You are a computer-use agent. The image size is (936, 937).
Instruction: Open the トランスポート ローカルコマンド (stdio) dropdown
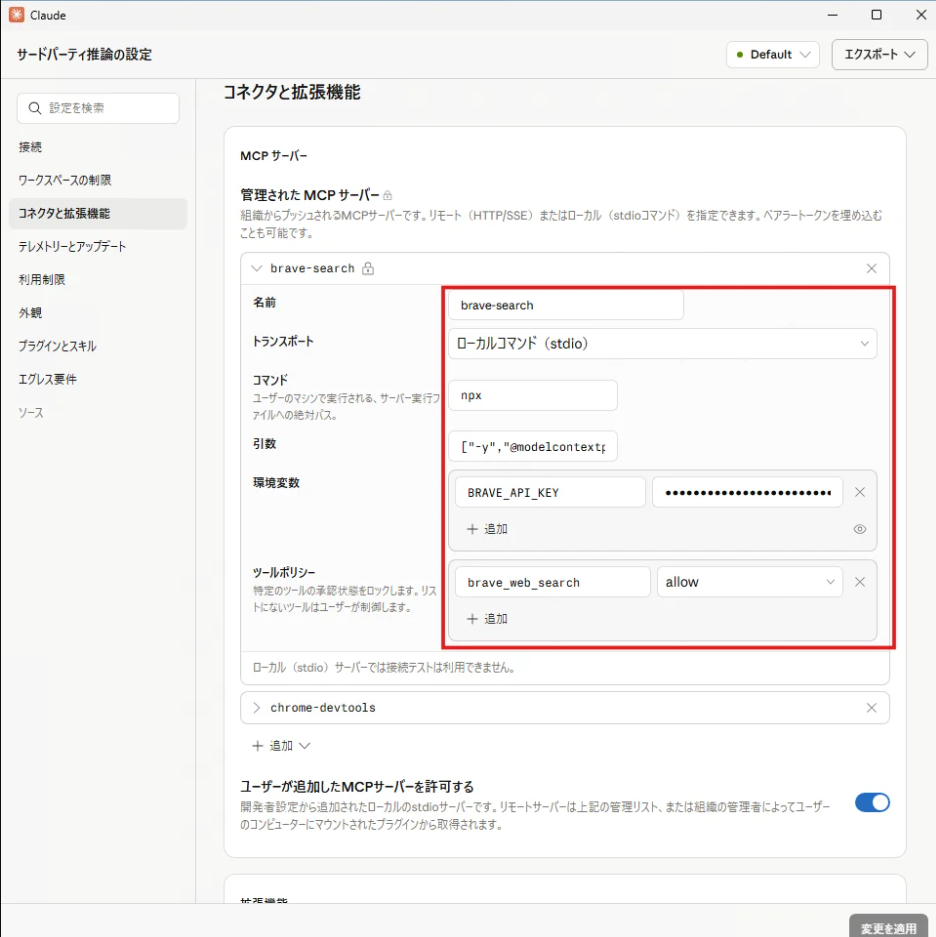[662, 344]
